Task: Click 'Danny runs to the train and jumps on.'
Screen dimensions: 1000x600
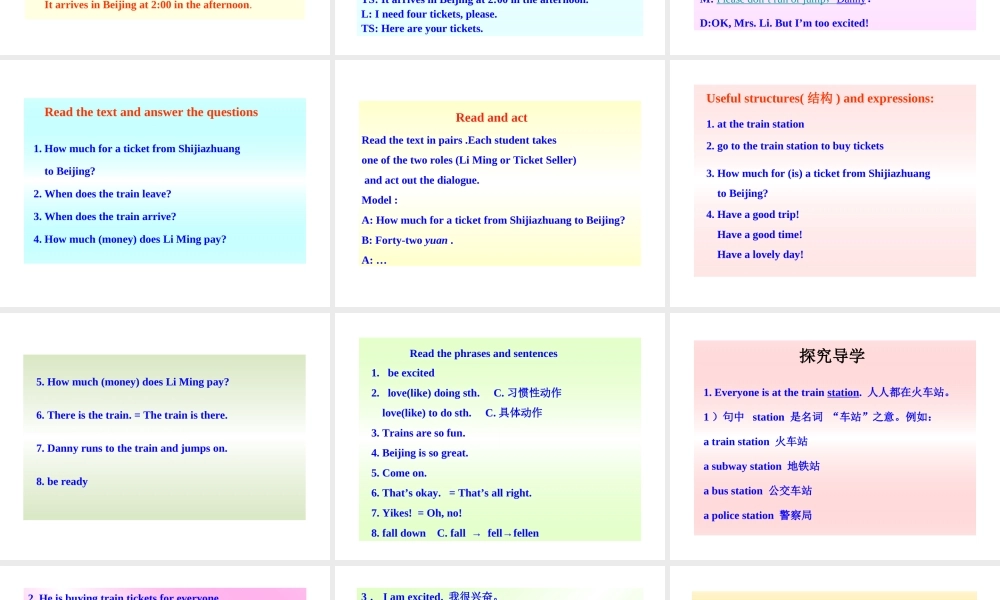Action: 132,448
